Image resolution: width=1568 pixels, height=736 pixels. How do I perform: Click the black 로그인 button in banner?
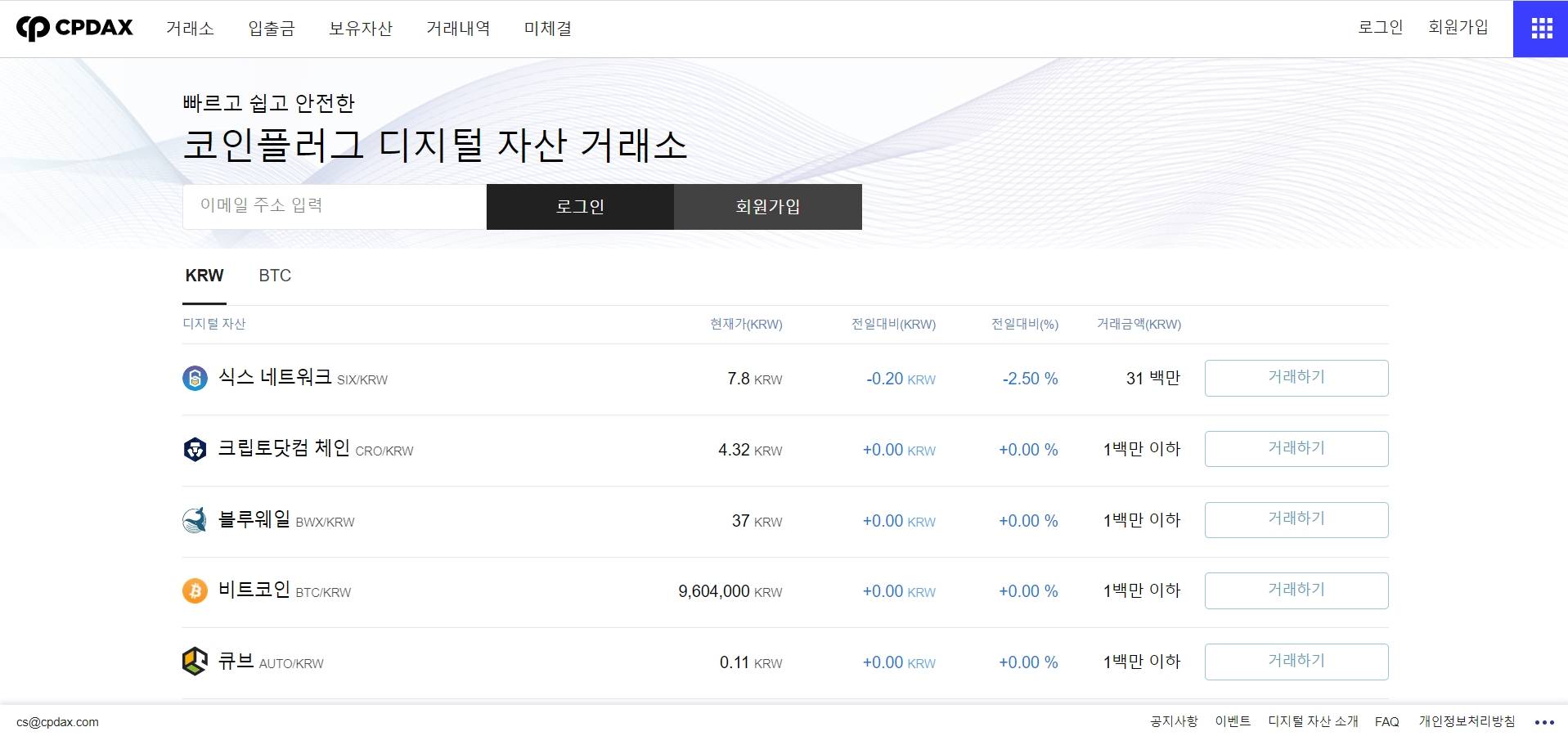pos(580,207)
